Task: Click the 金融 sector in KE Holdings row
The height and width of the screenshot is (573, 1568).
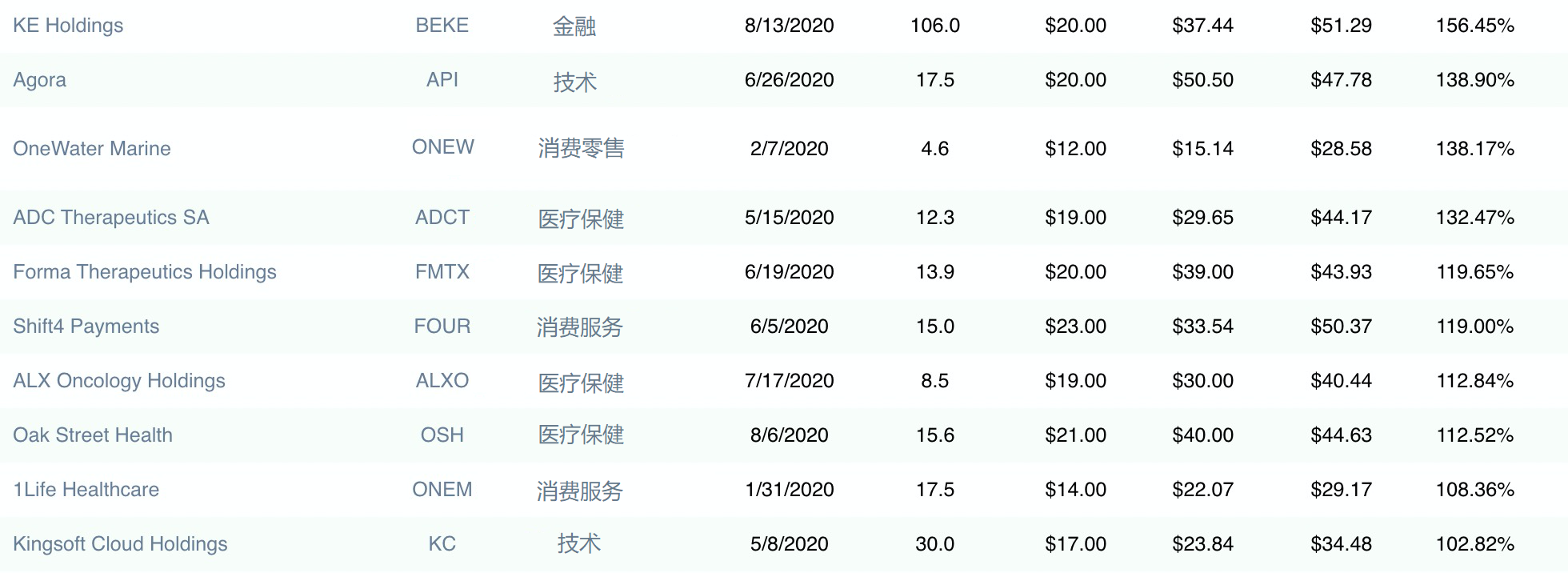Action: pos(574,26)
